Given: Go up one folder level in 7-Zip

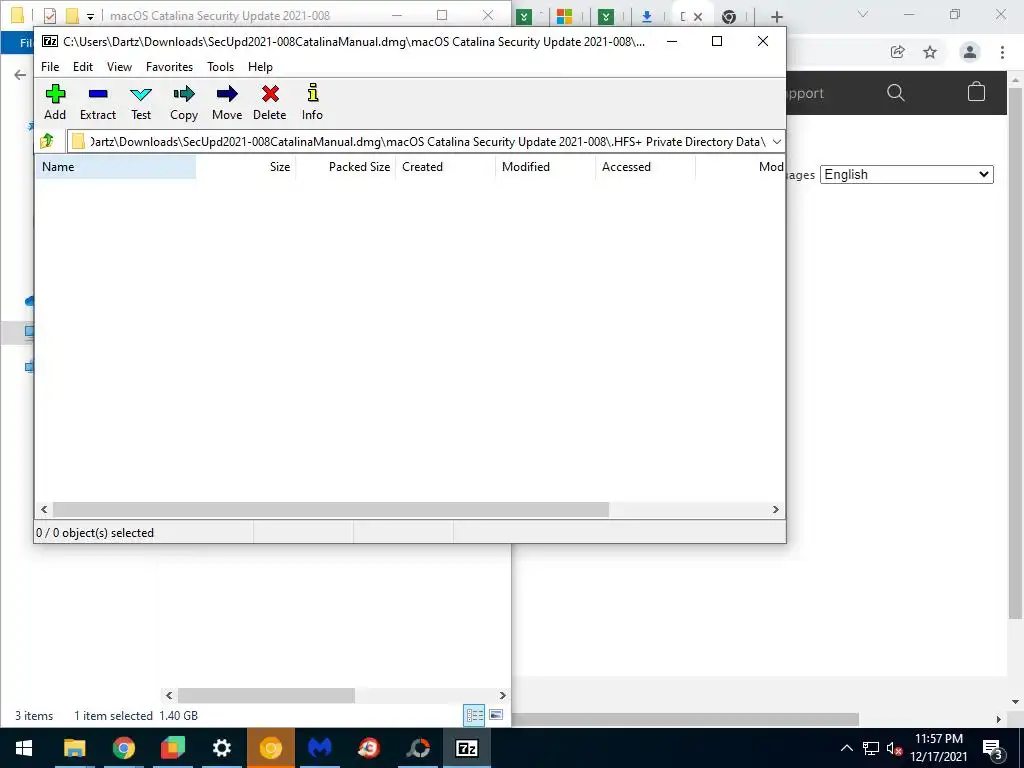Looking at the screenshot, I should (47, 141).
